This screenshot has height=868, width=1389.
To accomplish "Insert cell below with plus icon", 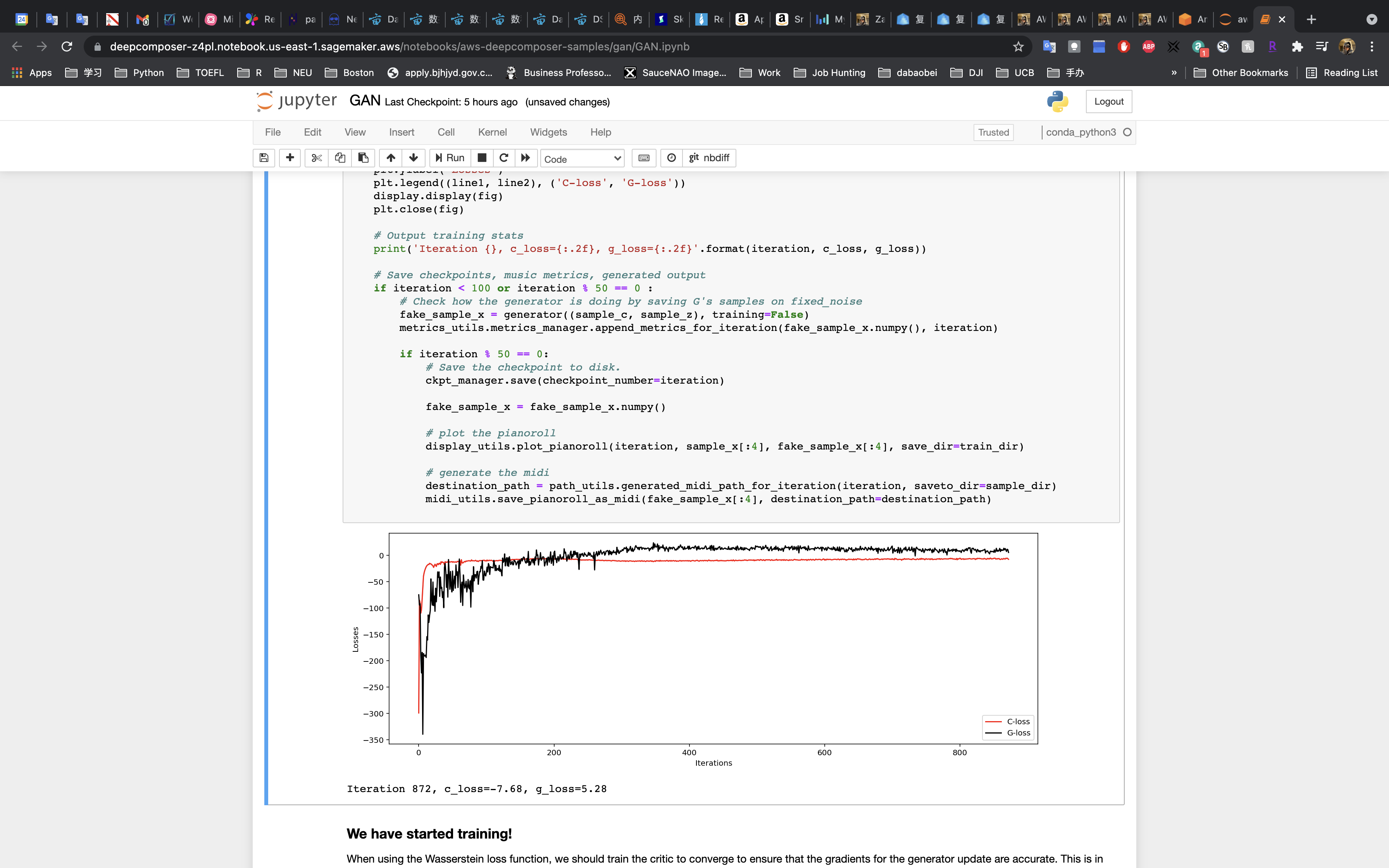I will (290, 158).
